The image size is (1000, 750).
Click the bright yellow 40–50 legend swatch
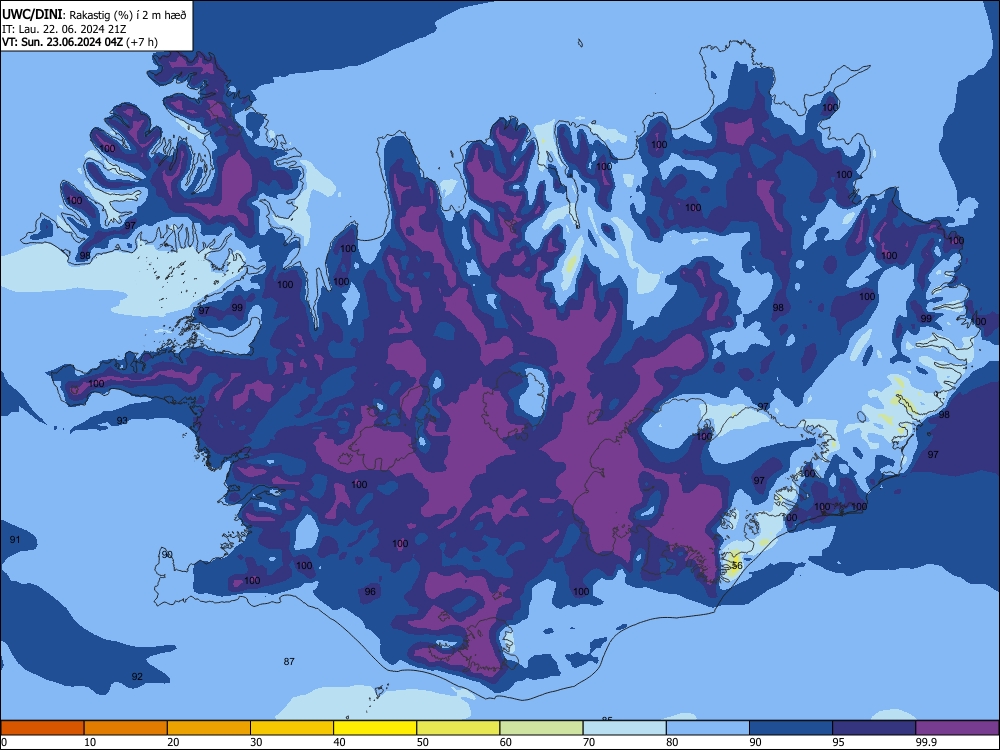[x=375, y=728]
